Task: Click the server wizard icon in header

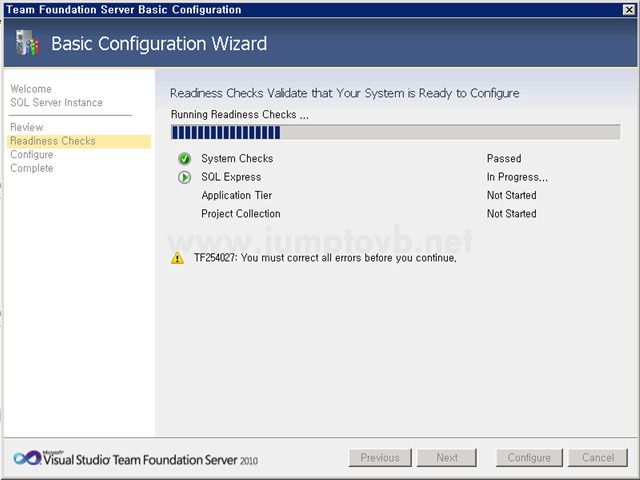Action: (27, 43)
